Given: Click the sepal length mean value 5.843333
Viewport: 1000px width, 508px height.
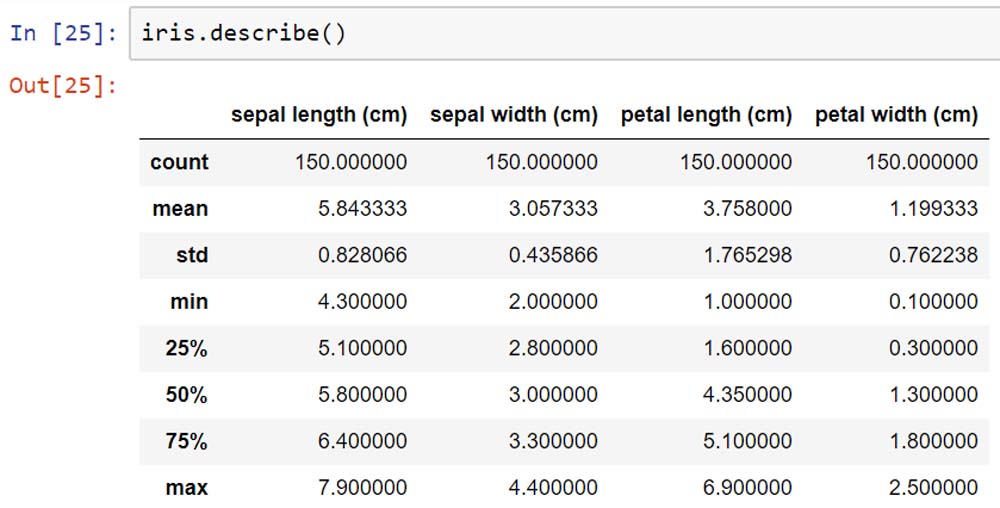Looking at the screenshot, I should (x=362, y=209).
